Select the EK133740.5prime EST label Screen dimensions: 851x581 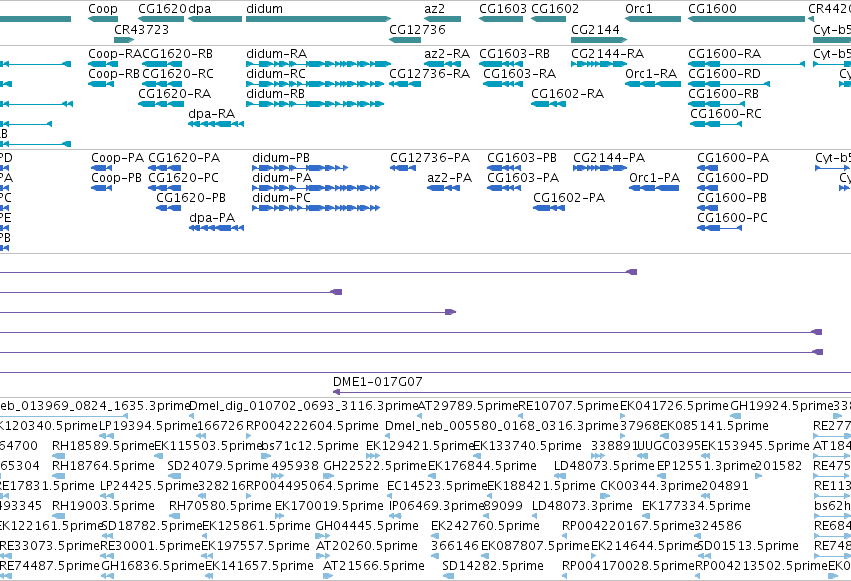pos(528,446)
